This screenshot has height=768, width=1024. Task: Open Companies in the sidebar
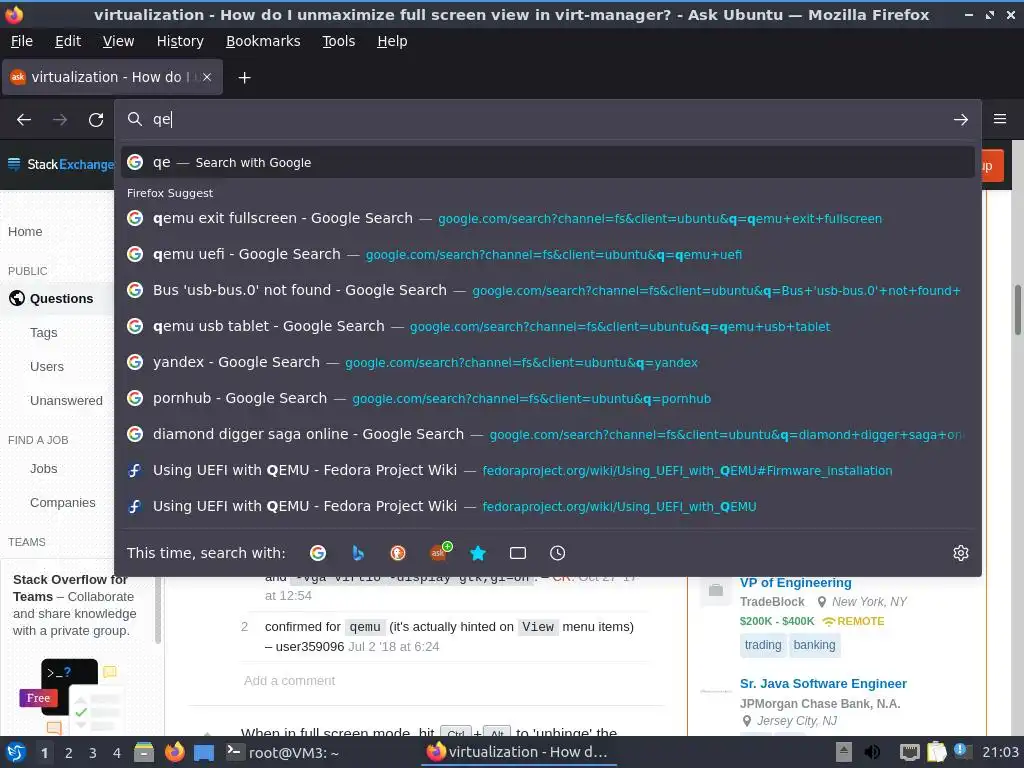pyautogui.click(x=63, y=503)
